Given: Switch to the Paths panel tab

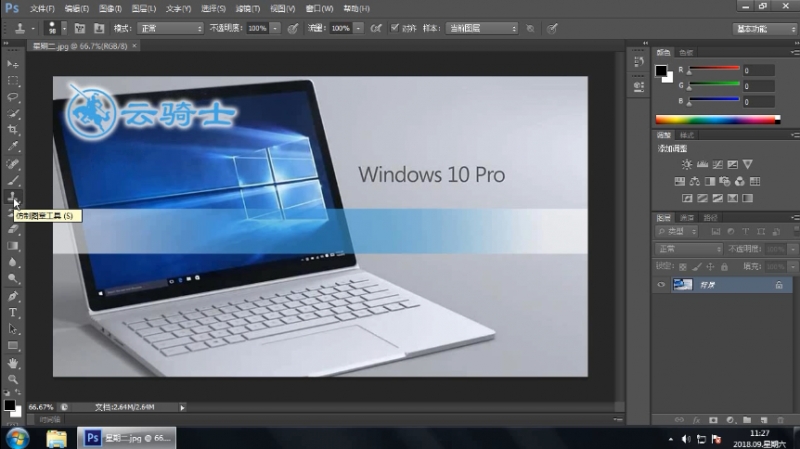Looking at the screenshot, I should click(710, 218).
